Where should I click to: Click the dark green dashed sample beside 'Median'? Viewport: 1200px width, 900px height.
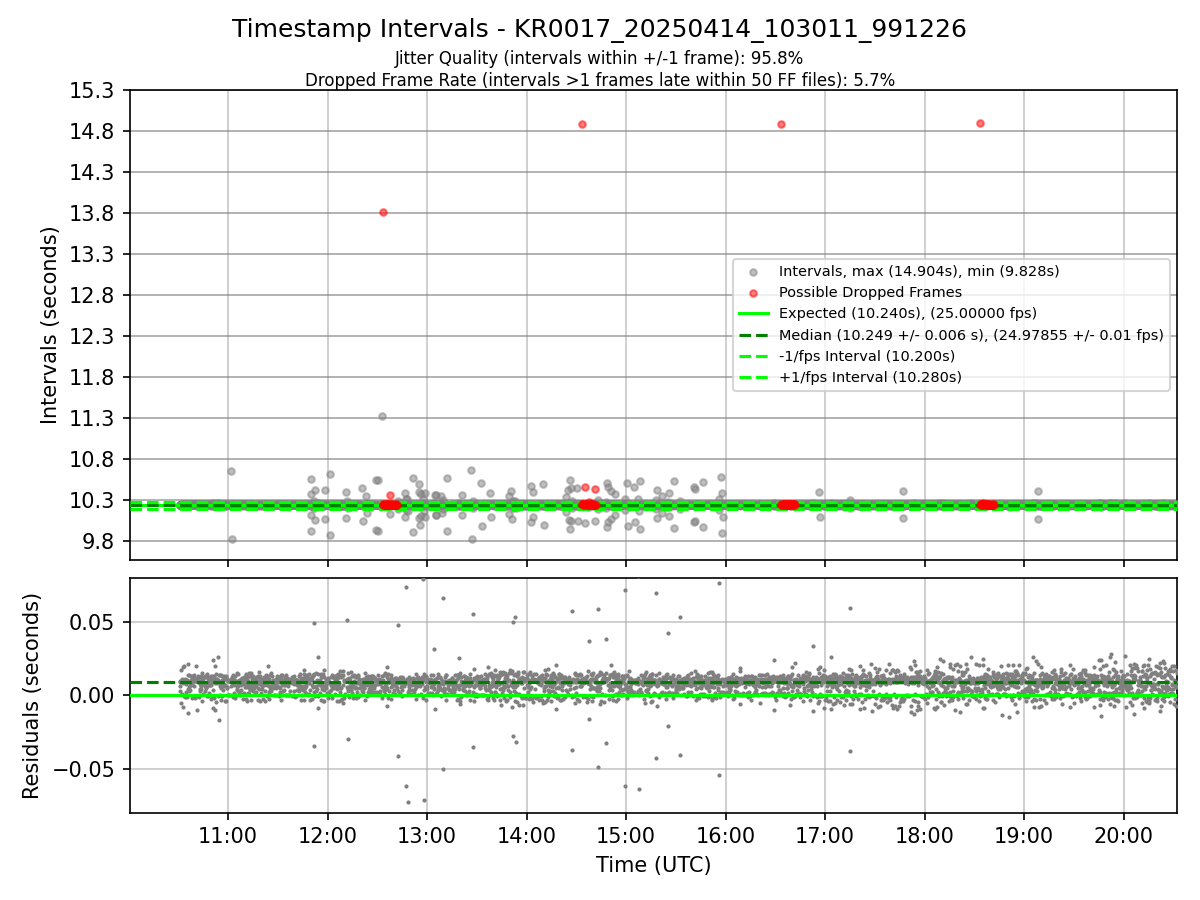click(754, 335)
